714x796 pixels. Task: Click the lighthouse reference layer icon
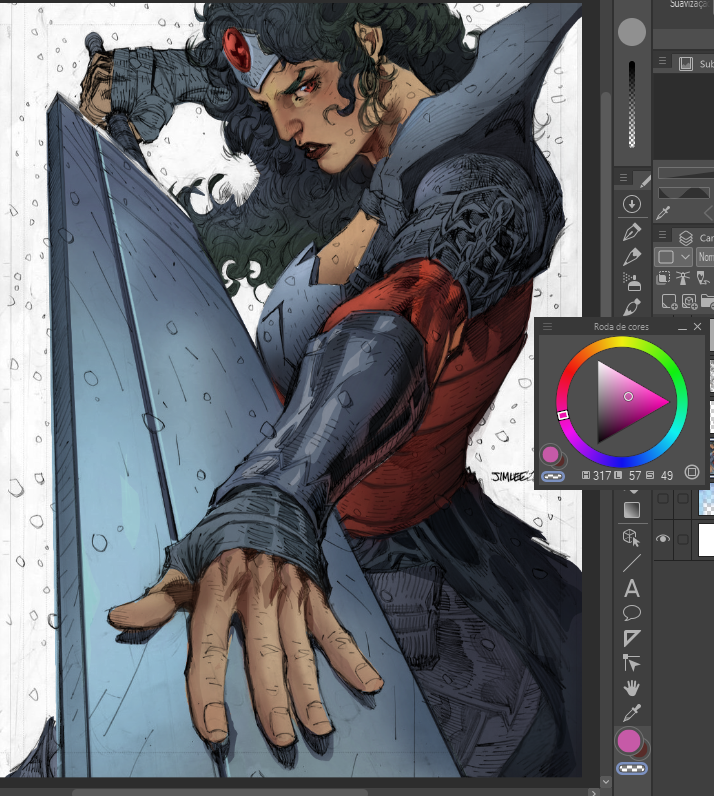(683, 278)
